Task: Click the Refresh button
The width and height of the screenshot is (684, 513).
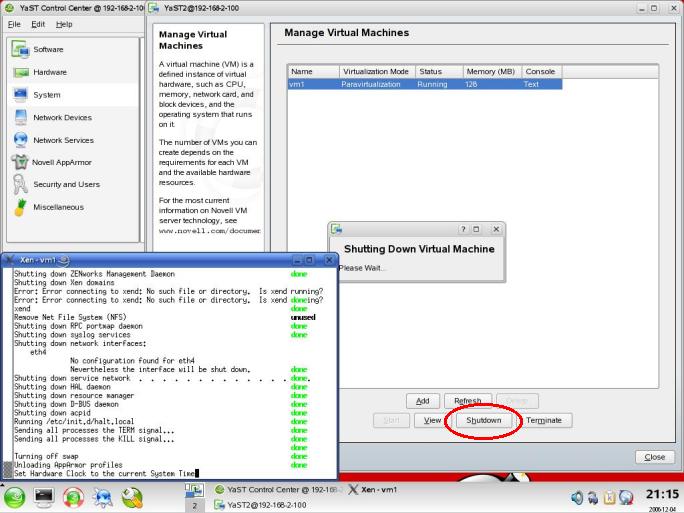Action: [468, 401]
